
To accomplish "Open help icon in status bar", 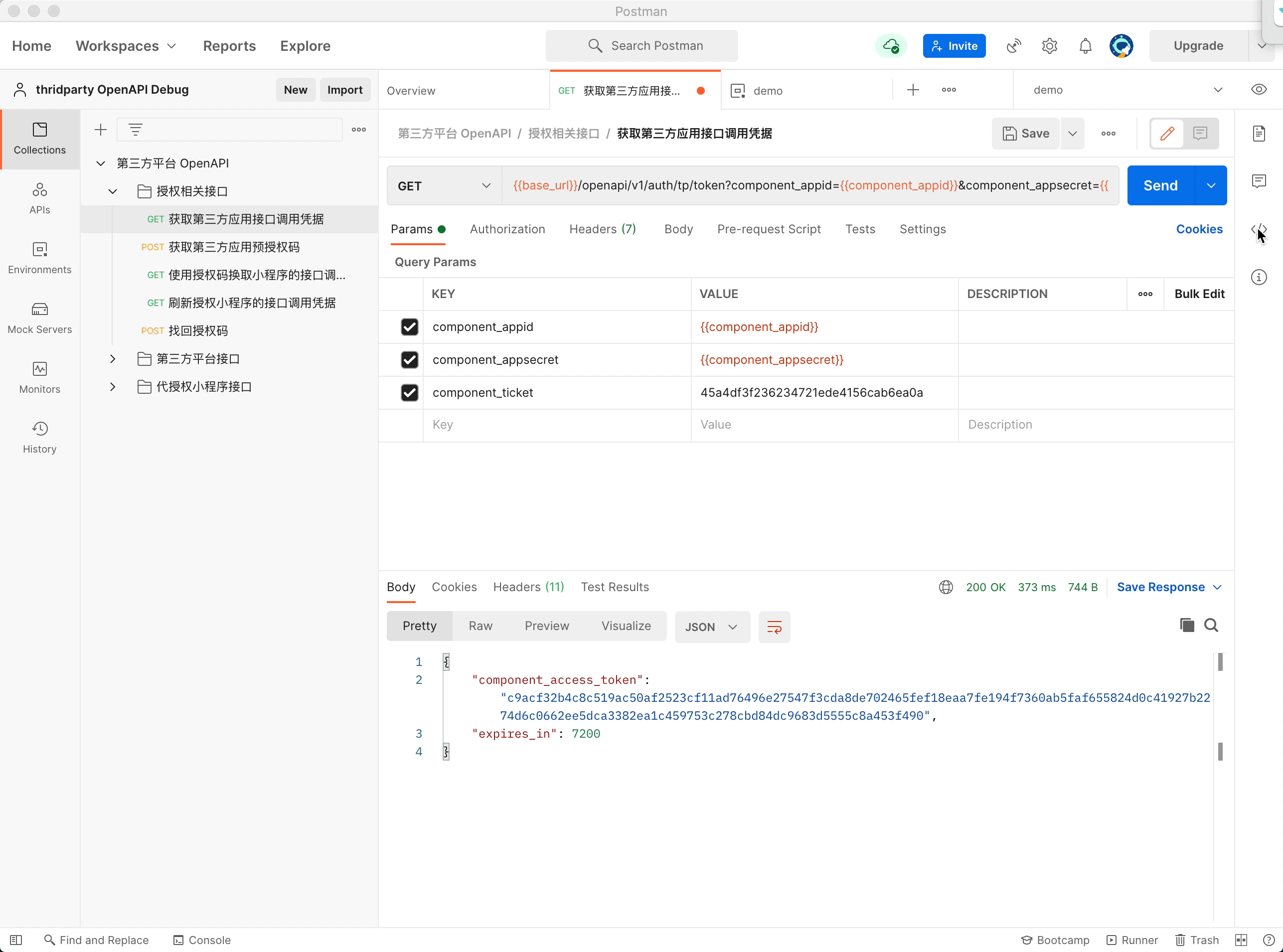I will coord(1269,940).
